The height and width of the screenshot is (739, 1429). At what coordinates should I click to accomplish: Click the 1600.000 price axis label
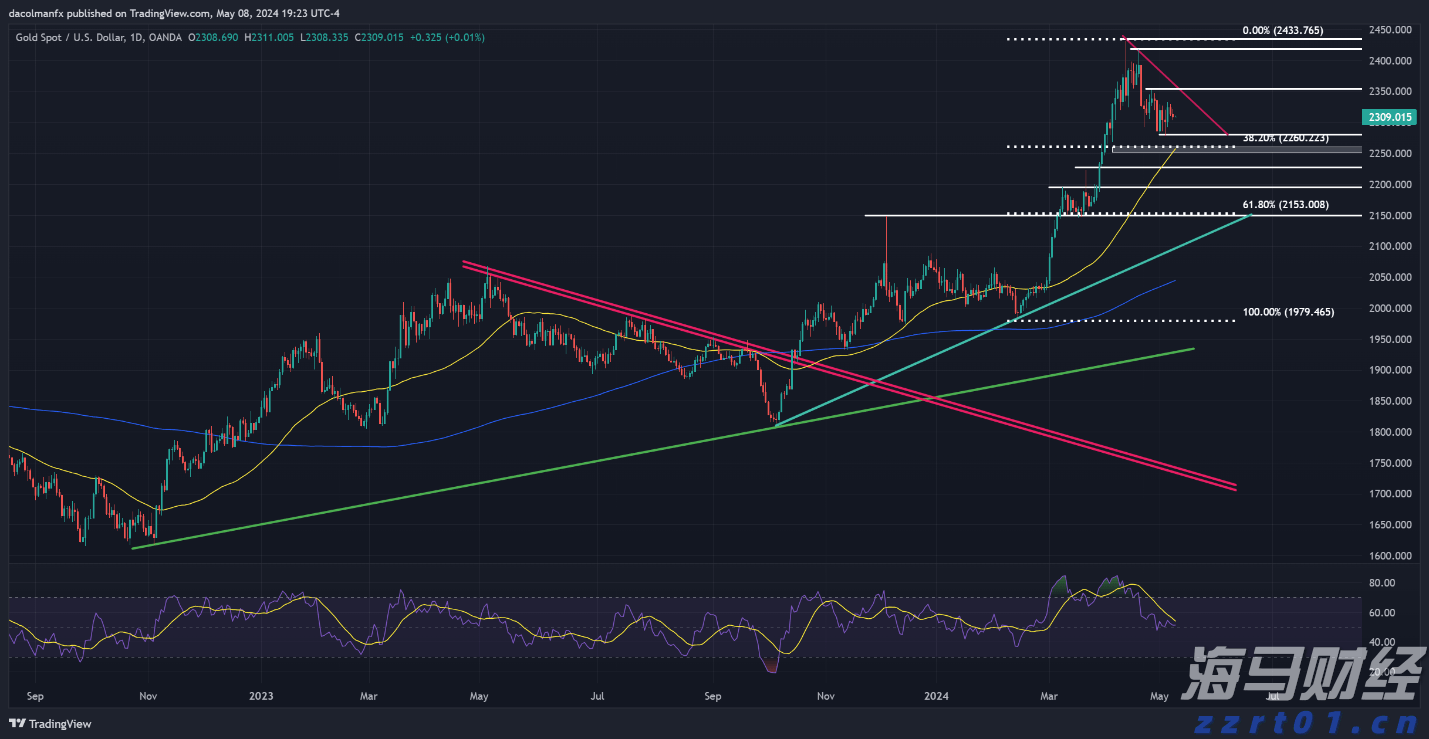(1391, 556)
